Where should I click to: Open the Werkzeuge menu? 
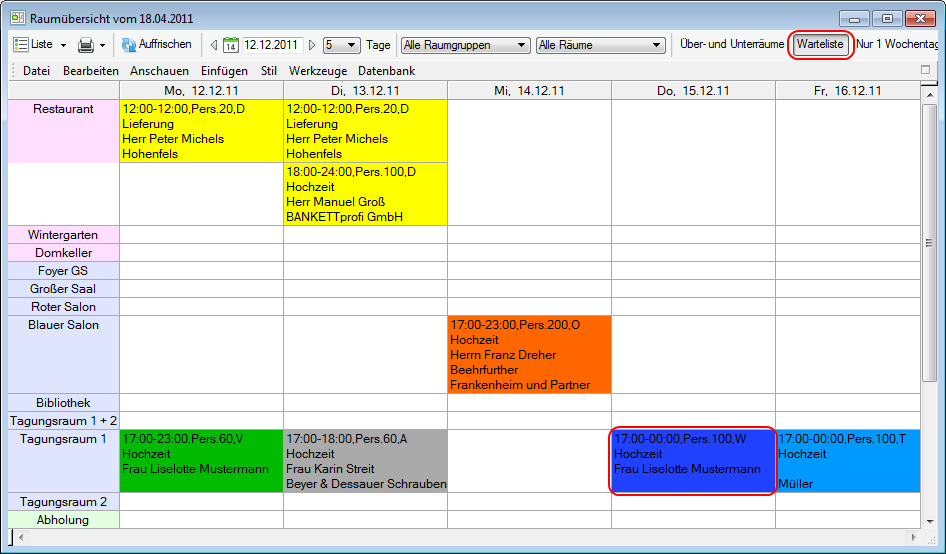coord(316,71)
